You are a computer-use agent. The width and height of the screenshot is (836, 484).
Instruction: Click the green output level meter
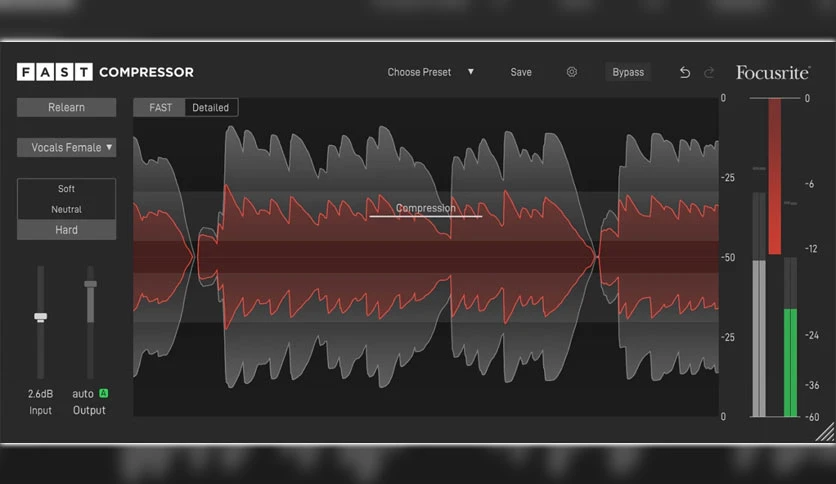pyautogui.click(x=791, y=362)
